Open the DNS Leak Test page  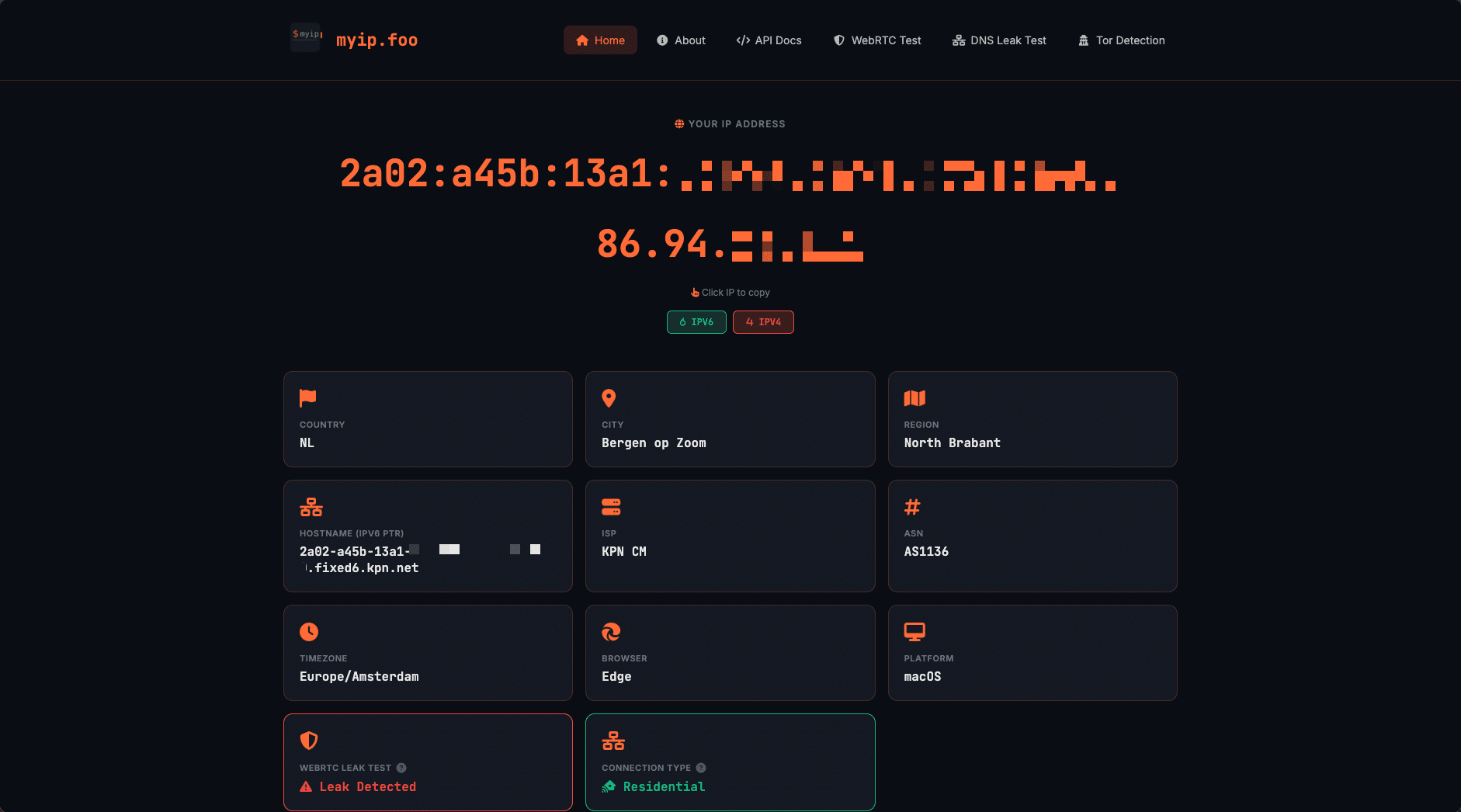point(999,40)
